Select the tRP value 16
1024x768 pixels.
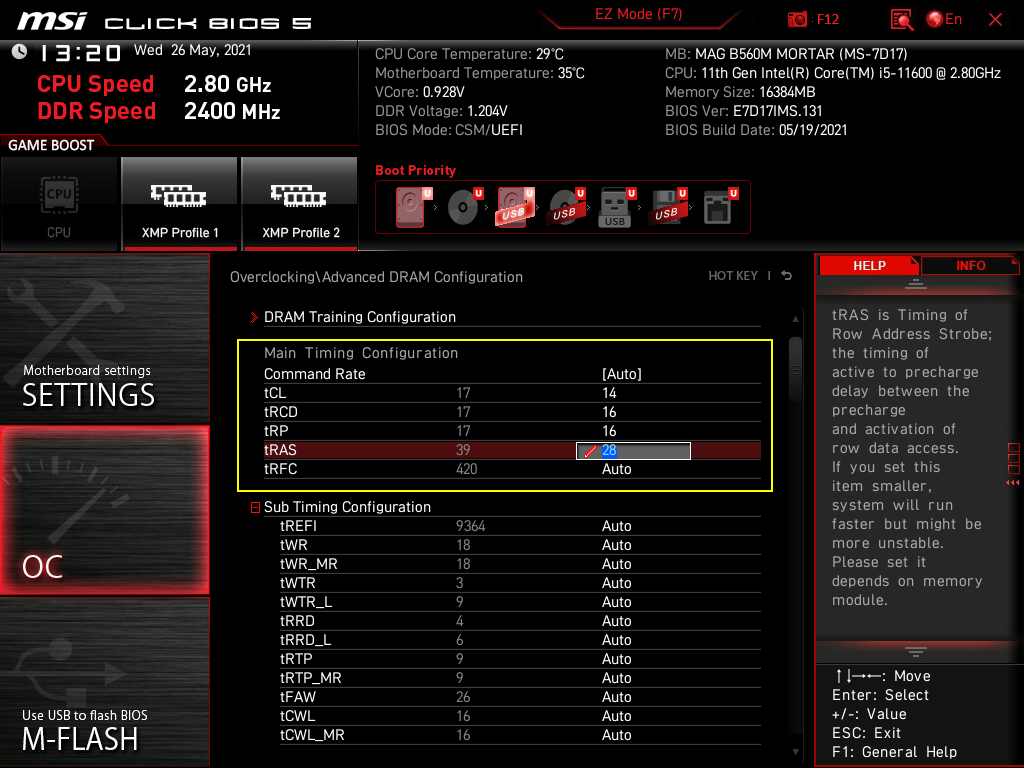point(609,431)
